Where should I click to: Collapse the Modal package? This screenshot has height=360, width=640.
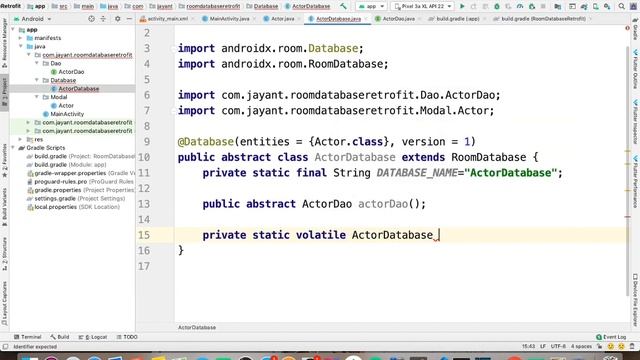coord(37,97)
